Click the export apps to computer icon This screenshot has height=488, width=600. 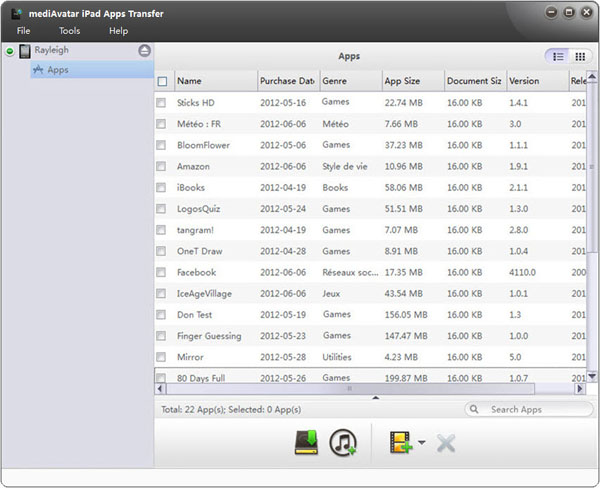point(307,442)
